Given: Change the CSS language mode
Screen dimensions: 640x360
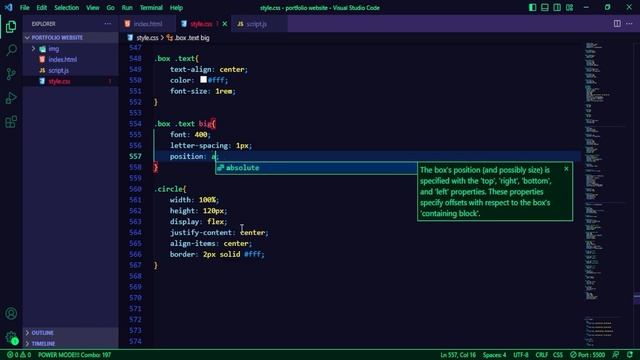Looking at the screenshot, I should click(x=558, y=355).
